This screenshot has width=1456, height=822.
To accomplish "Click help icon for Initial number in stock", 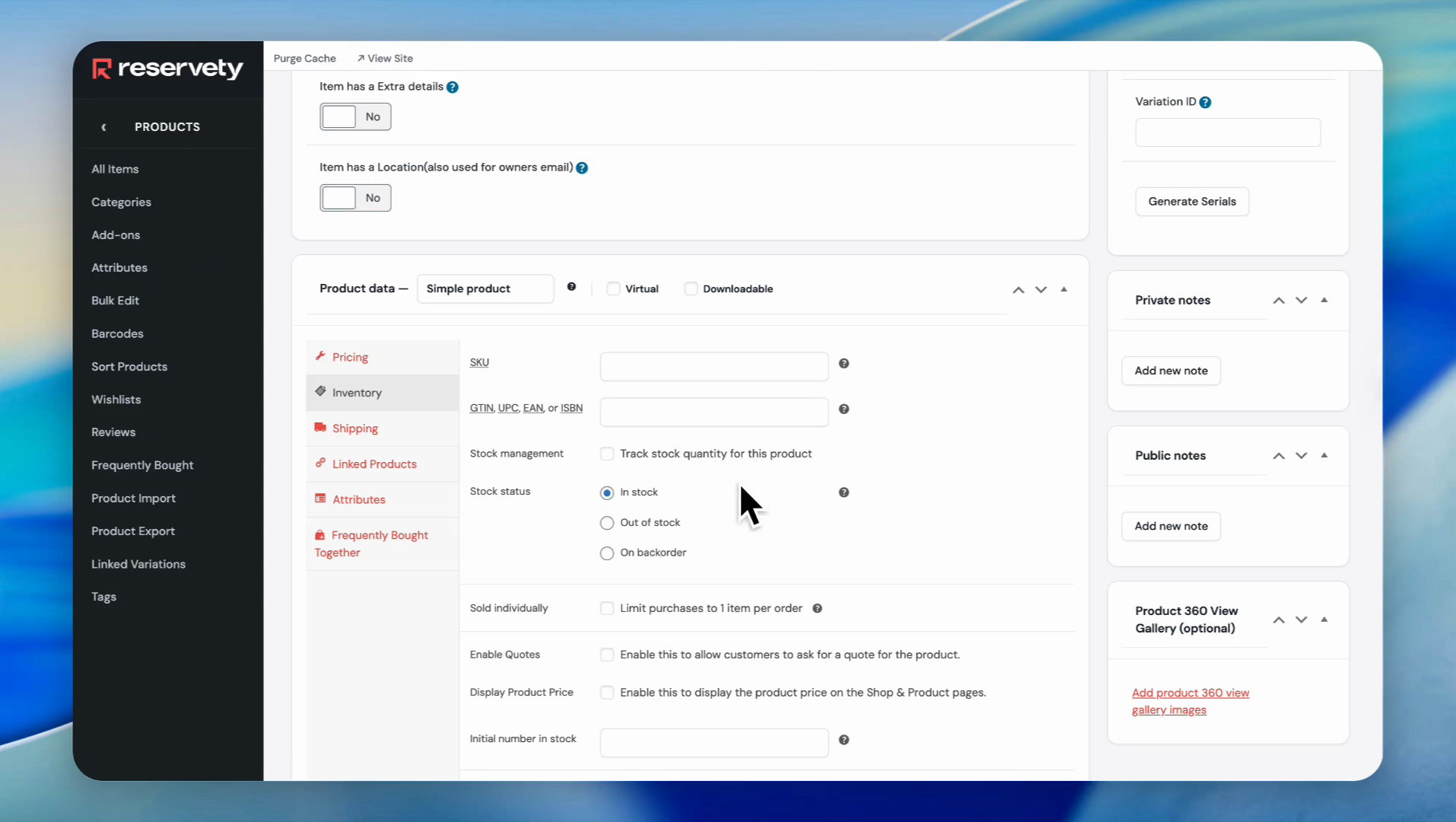I will coord(844,740).
